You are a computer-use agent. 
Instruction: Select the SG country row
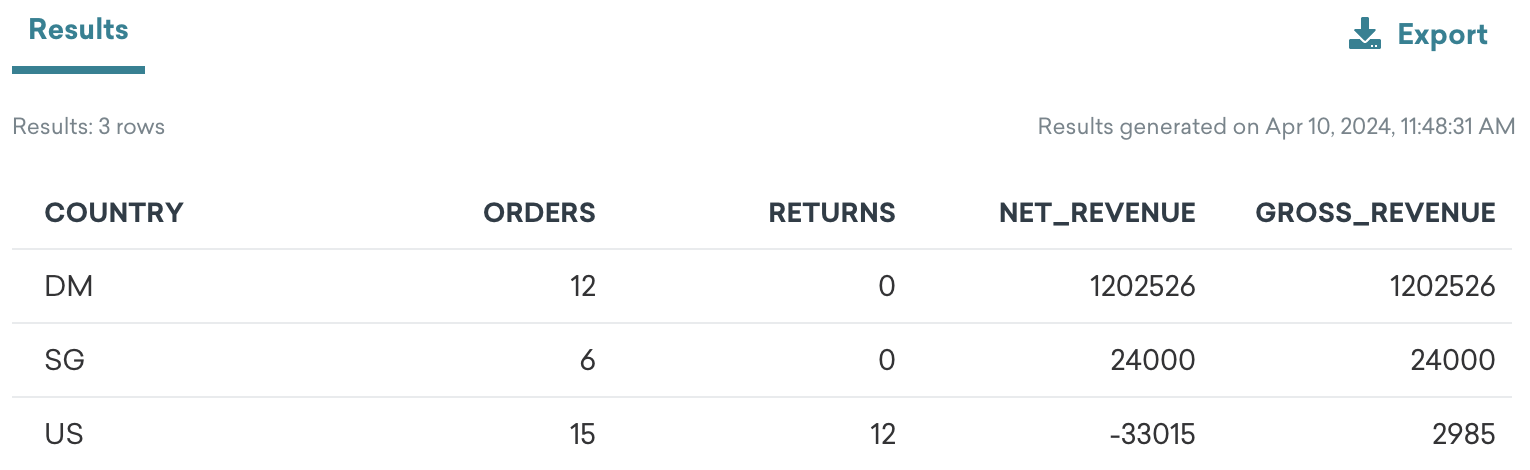[764, 360]
